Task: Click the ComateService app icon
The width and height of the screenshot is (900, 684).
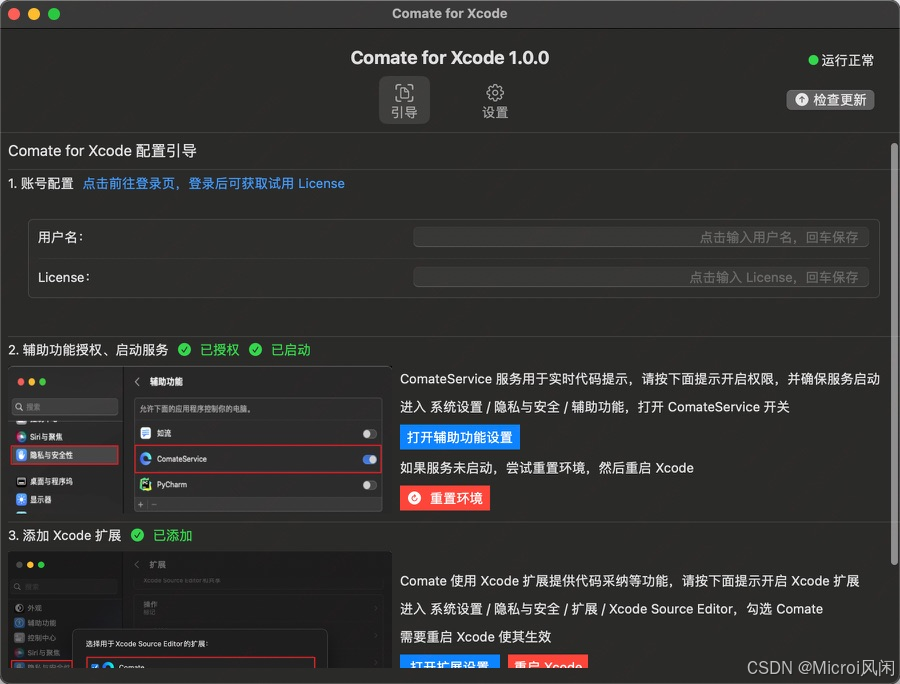Action: click(146, 458)
